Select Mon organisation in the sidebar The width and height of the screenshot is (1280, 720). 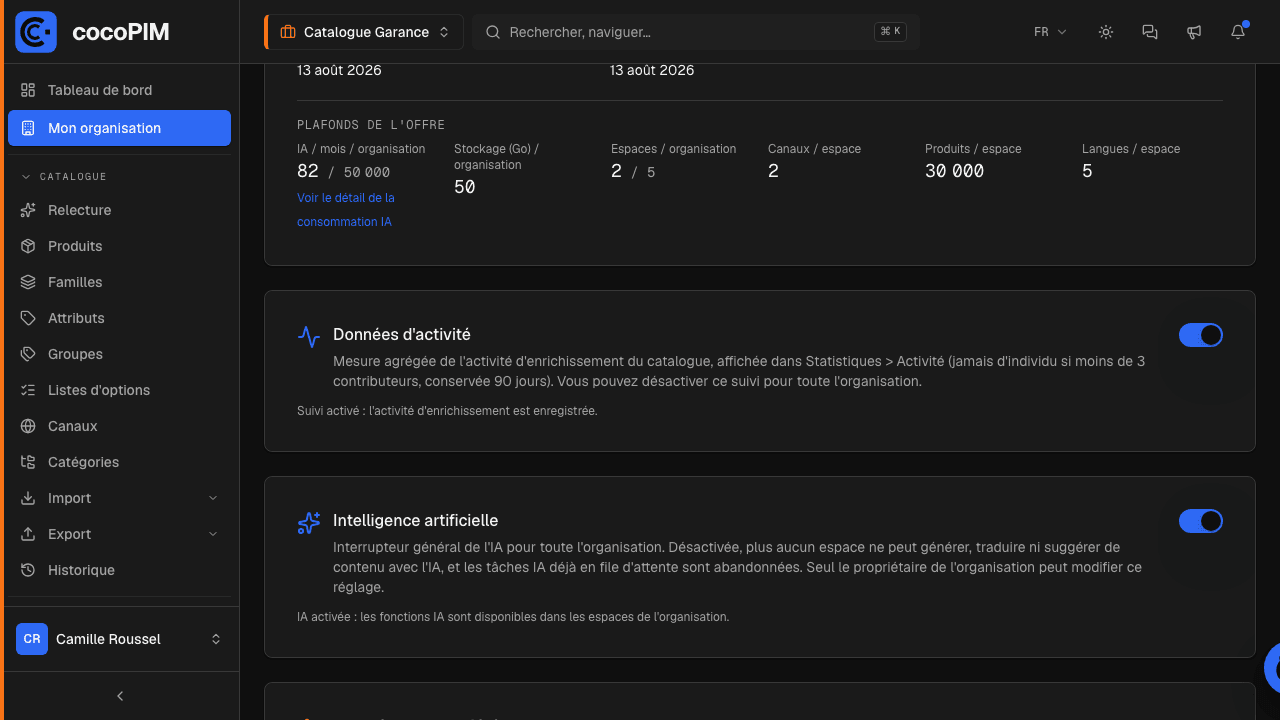119,128
